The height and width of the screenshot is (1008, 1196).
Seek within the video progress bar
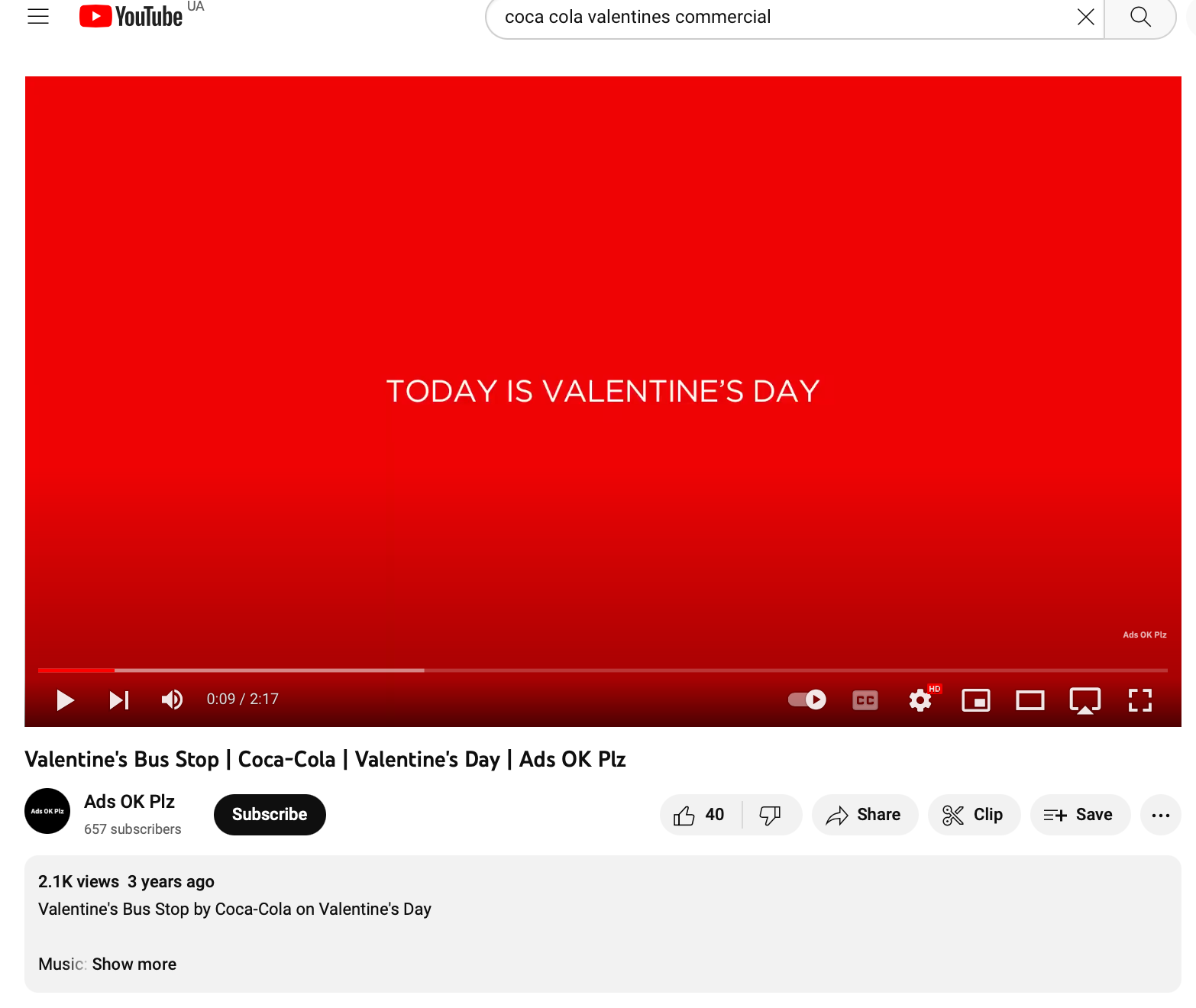click(x=603, y=670)
